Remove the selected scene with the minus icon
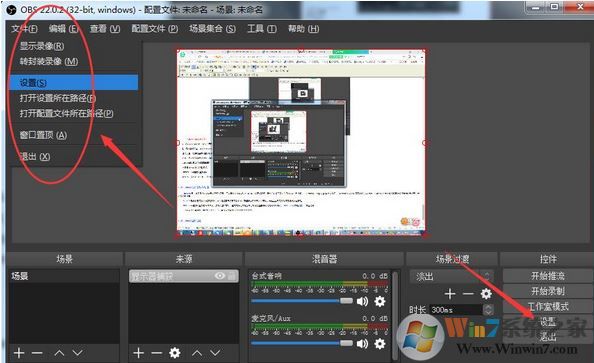594x363 pixels. click(37, 353)
